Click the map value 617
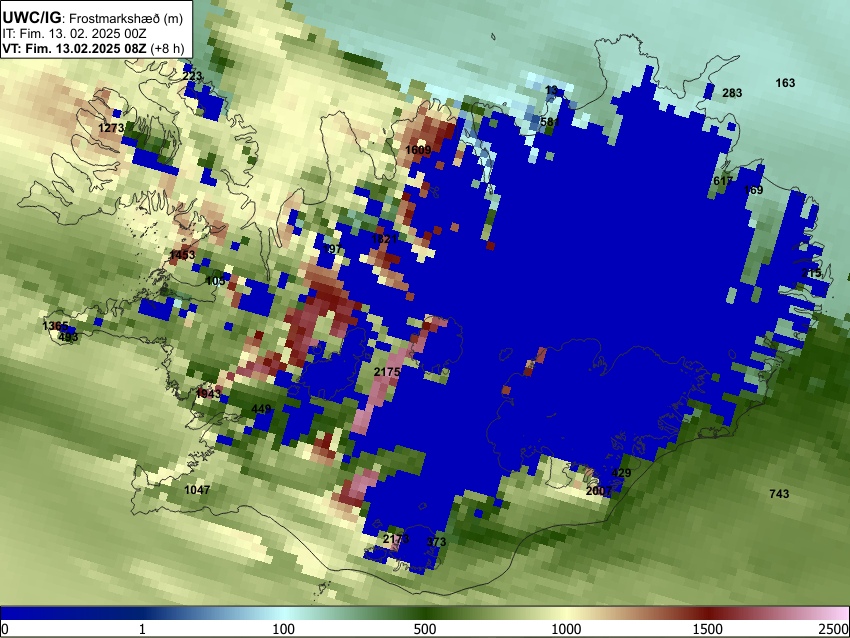The height and width of the screenshot is (638, 850). tap(723, 181)
